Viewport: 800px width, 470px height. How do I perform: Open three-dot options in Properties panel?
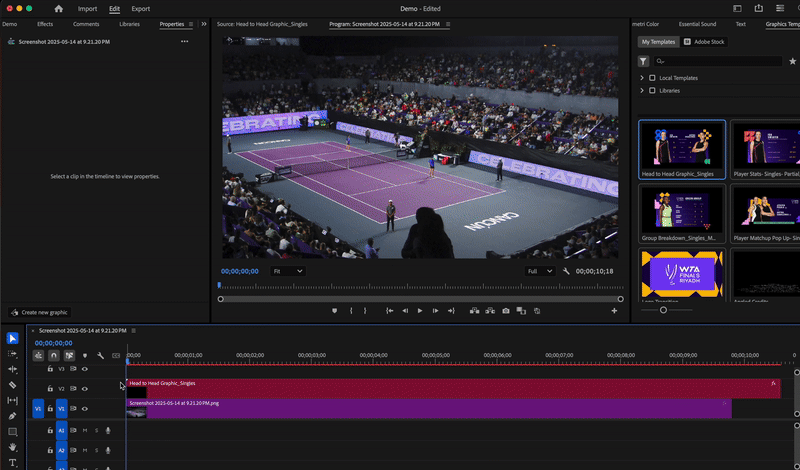tap(184, 41)
